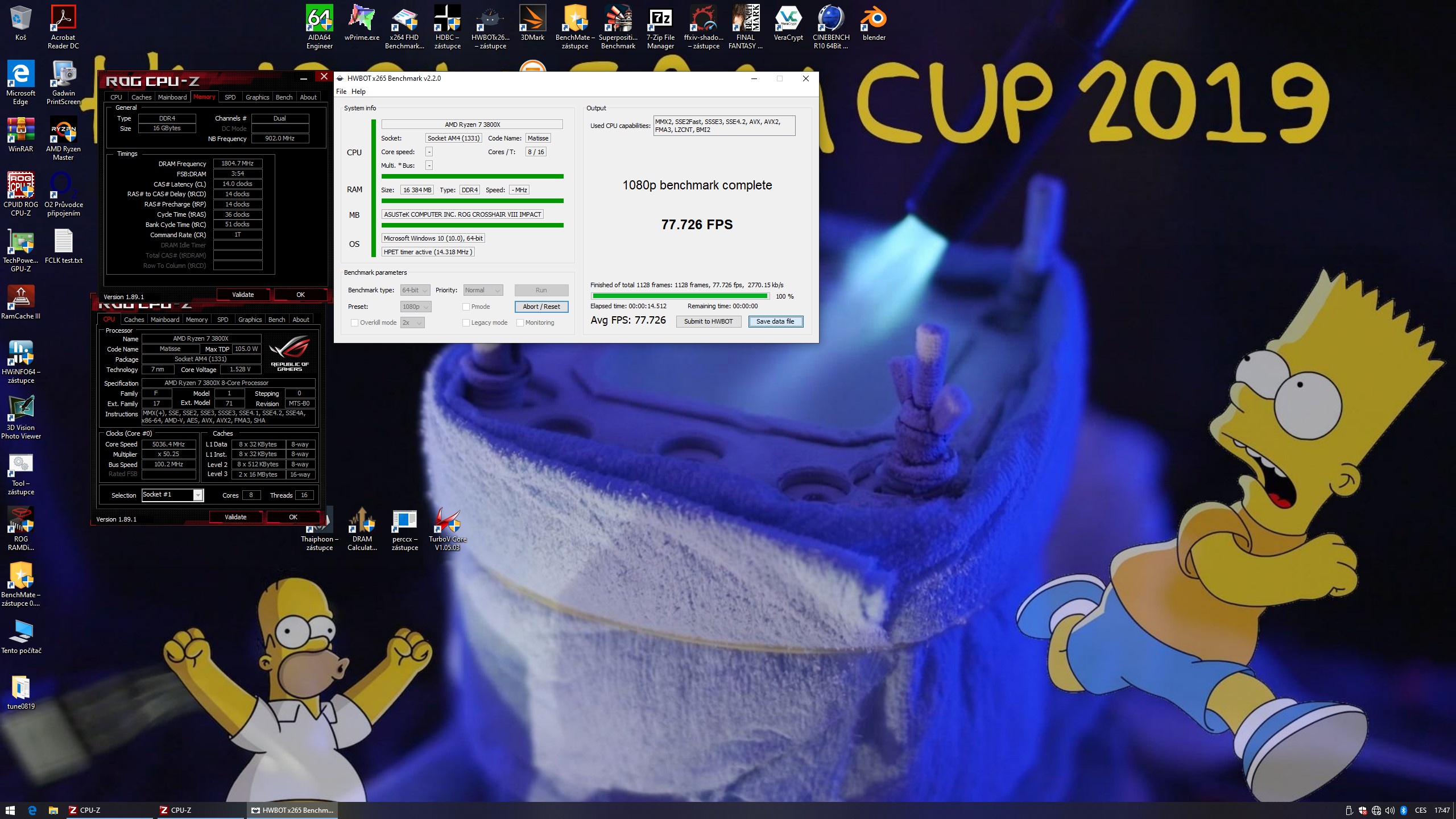The image size is (1456, 819).
Task: Open HWiNFO64 shortcut
Action: (20, 361)
